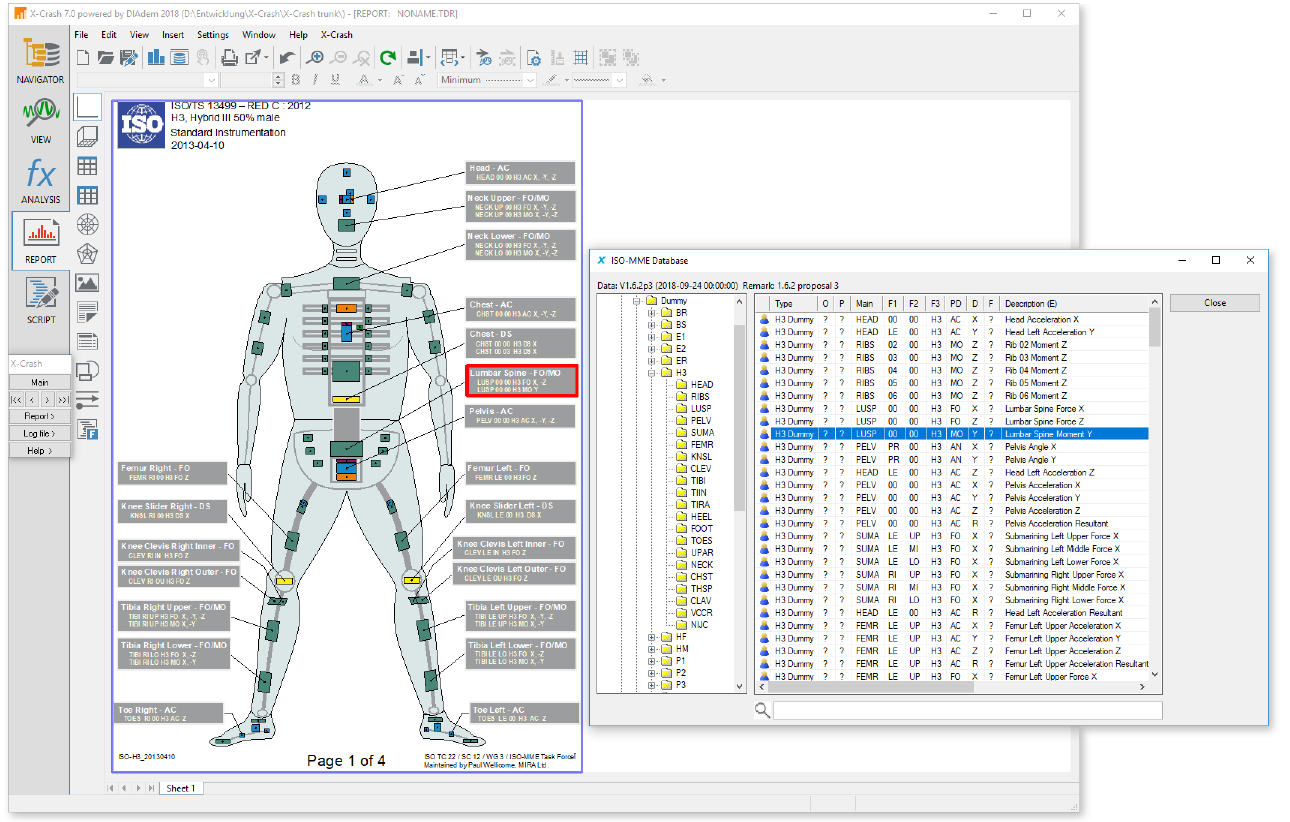Click the database search input field
The height and width of the screenshot is (822, 1290).
(967, 710)
